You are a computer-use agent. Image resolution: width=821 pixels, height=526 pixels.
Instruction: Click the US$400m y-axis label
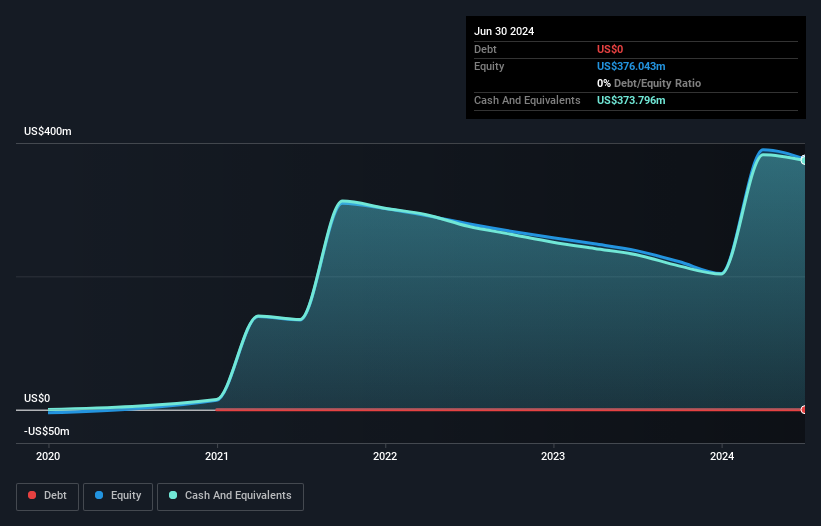pos(48,131)
